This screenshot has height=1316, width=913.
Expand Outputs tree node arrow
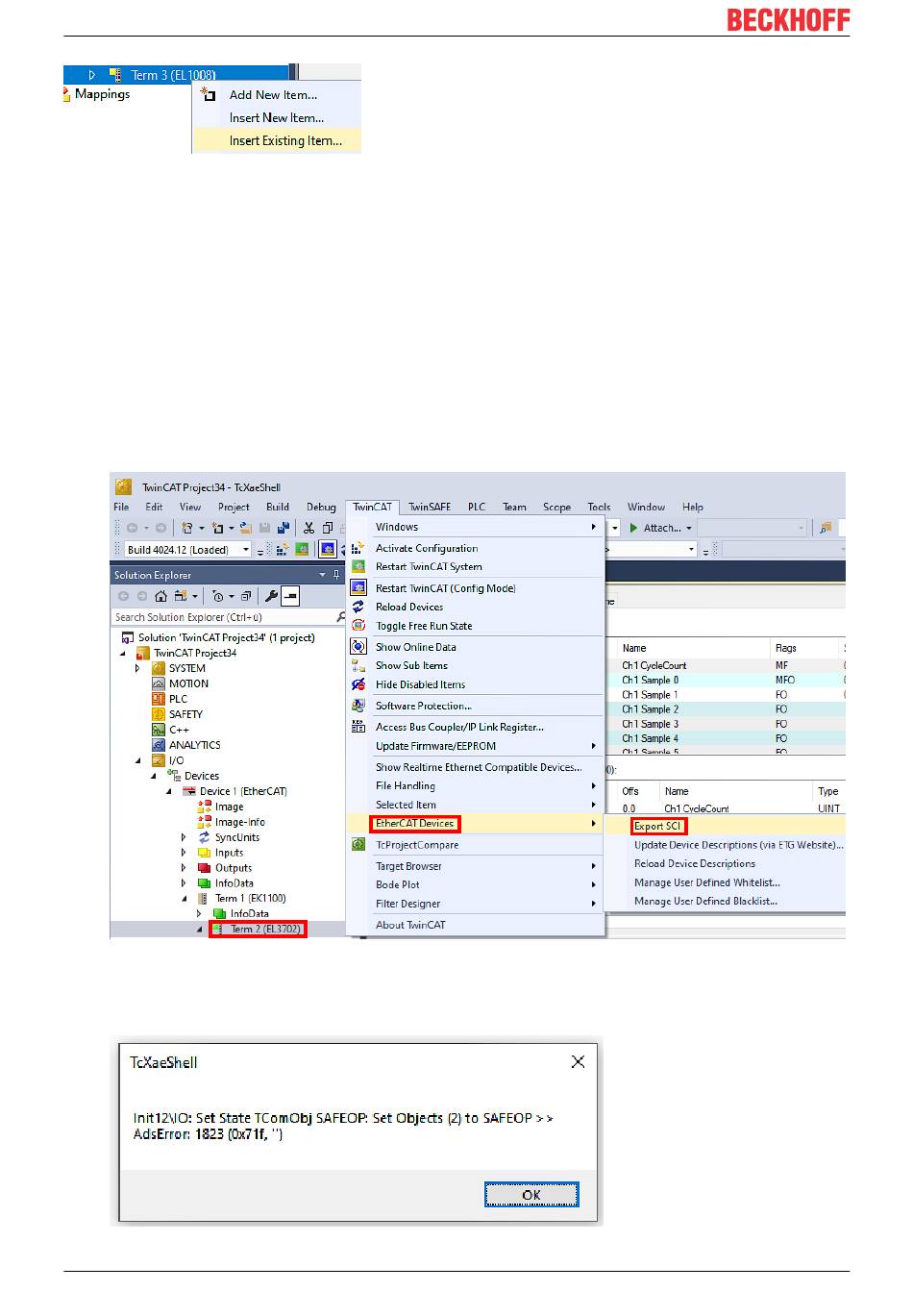[185, 868]
